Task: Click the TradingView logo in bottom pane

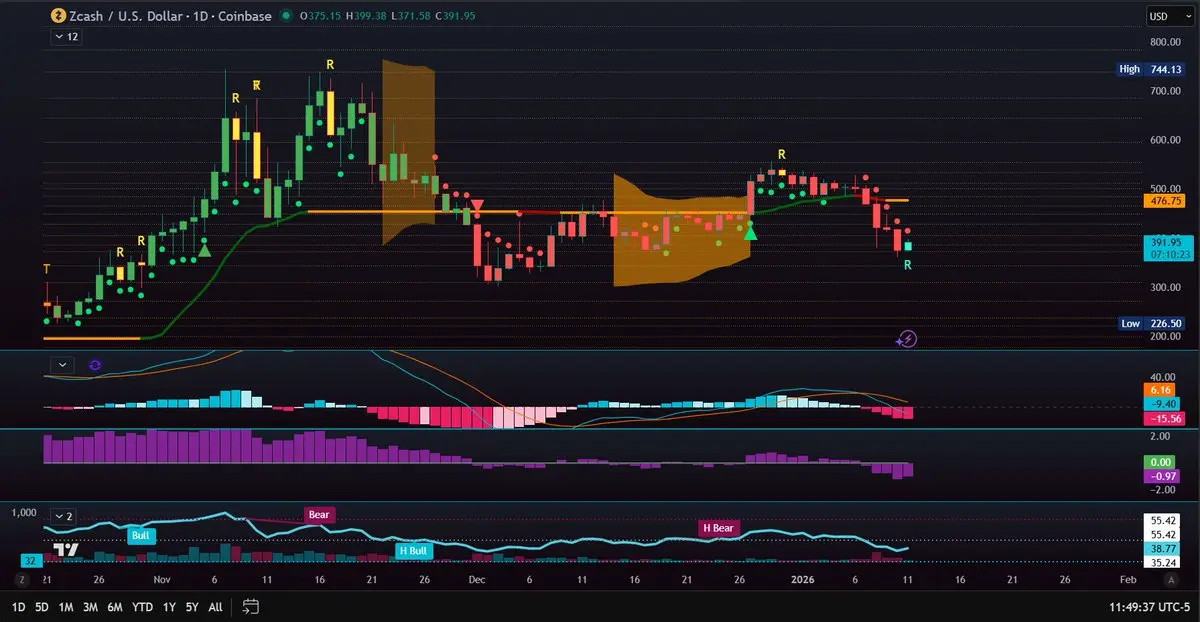Action: click(67, 550)
